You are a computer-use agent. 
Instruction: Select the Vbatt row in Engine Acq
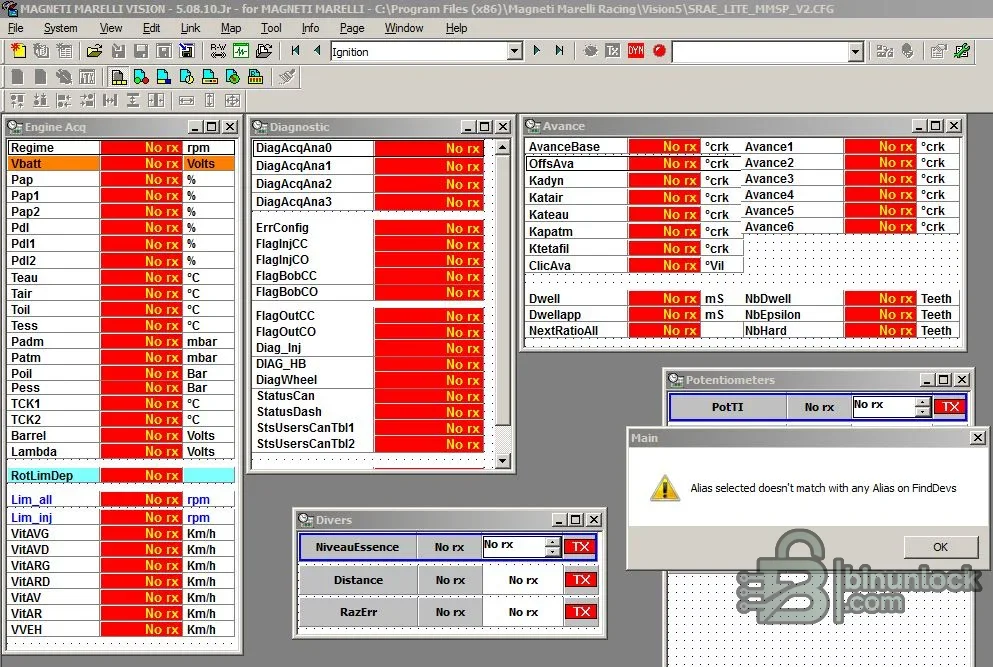pyautogui.click(x=122, y=163)
